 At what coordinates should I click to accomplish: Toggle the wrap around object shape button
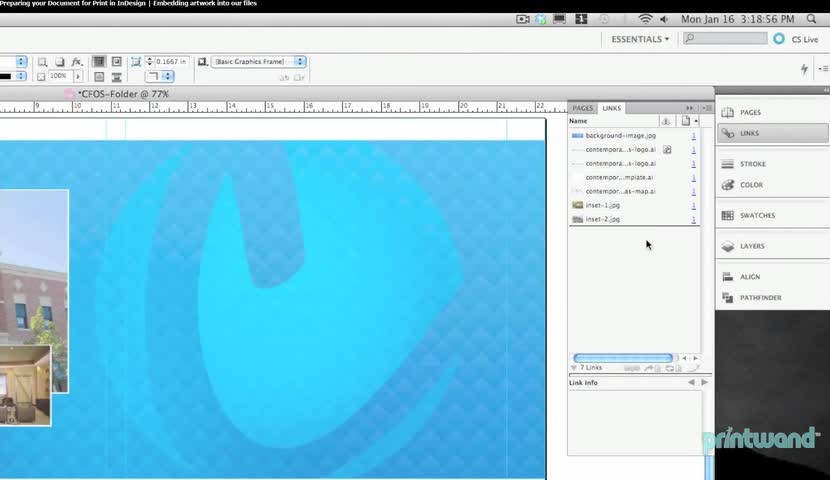click(98, 77)
